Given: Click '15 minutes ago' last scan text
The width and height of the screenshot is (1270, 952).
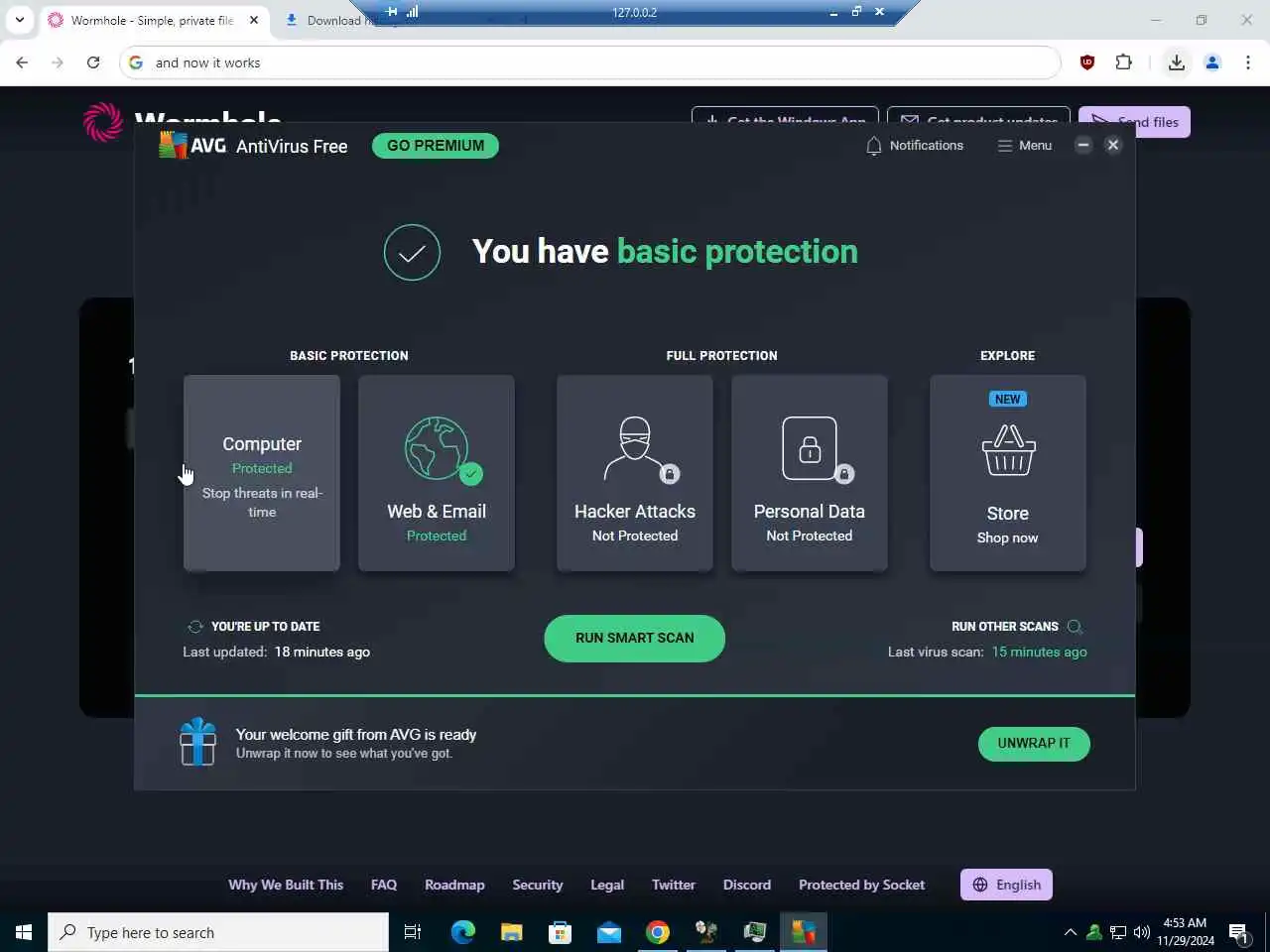Looking at the screenshot, I should tap(1039, 652).
